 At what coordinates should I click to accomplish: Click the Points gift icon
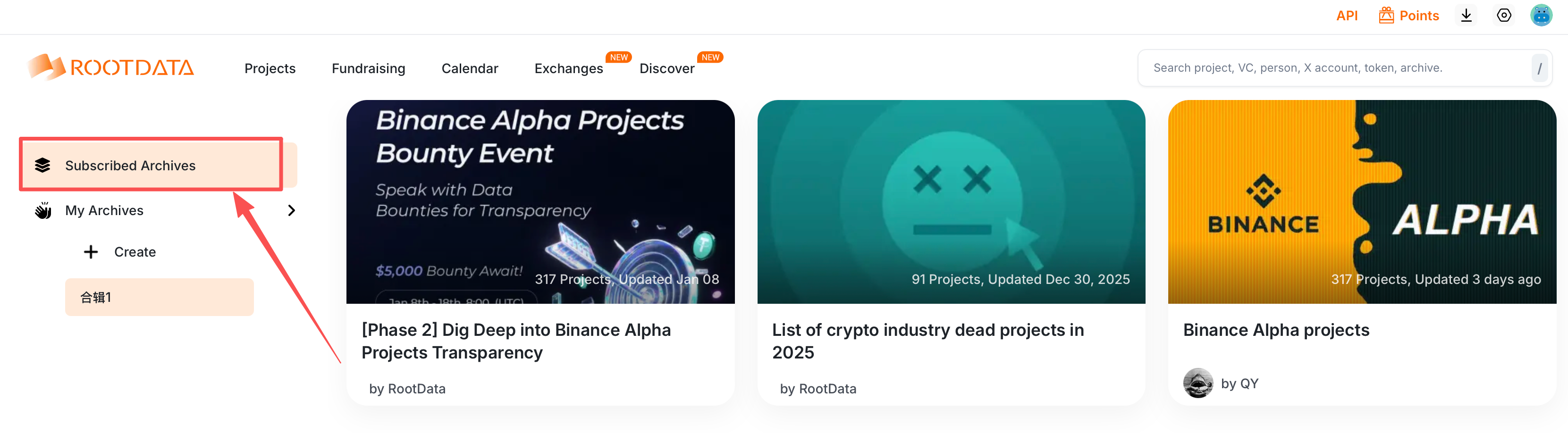click(1386, 16)
